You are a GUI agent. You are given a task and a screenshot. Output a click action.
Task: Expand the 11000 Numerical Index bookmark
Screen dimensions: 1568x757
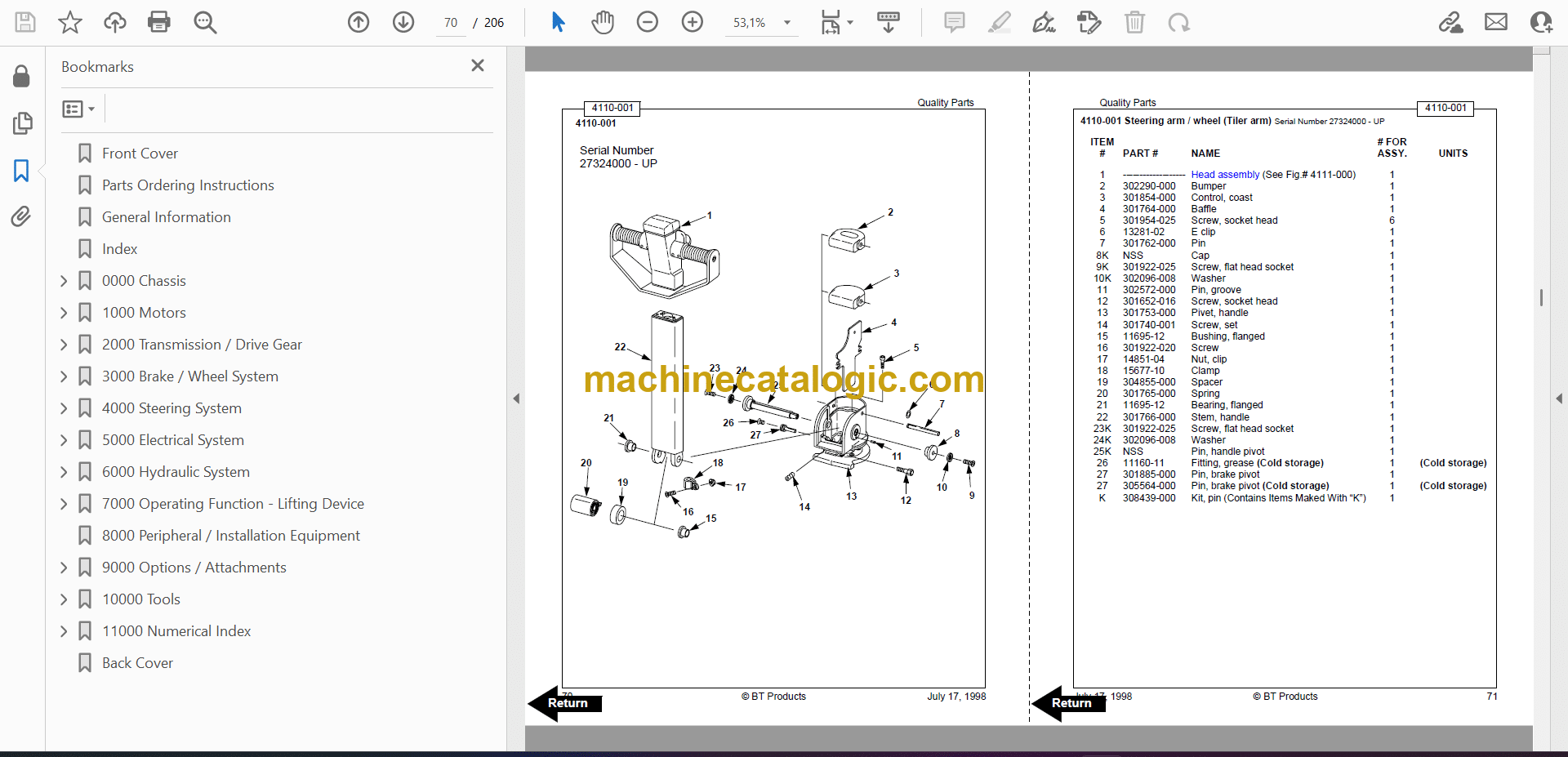click(x=64, y=631)
